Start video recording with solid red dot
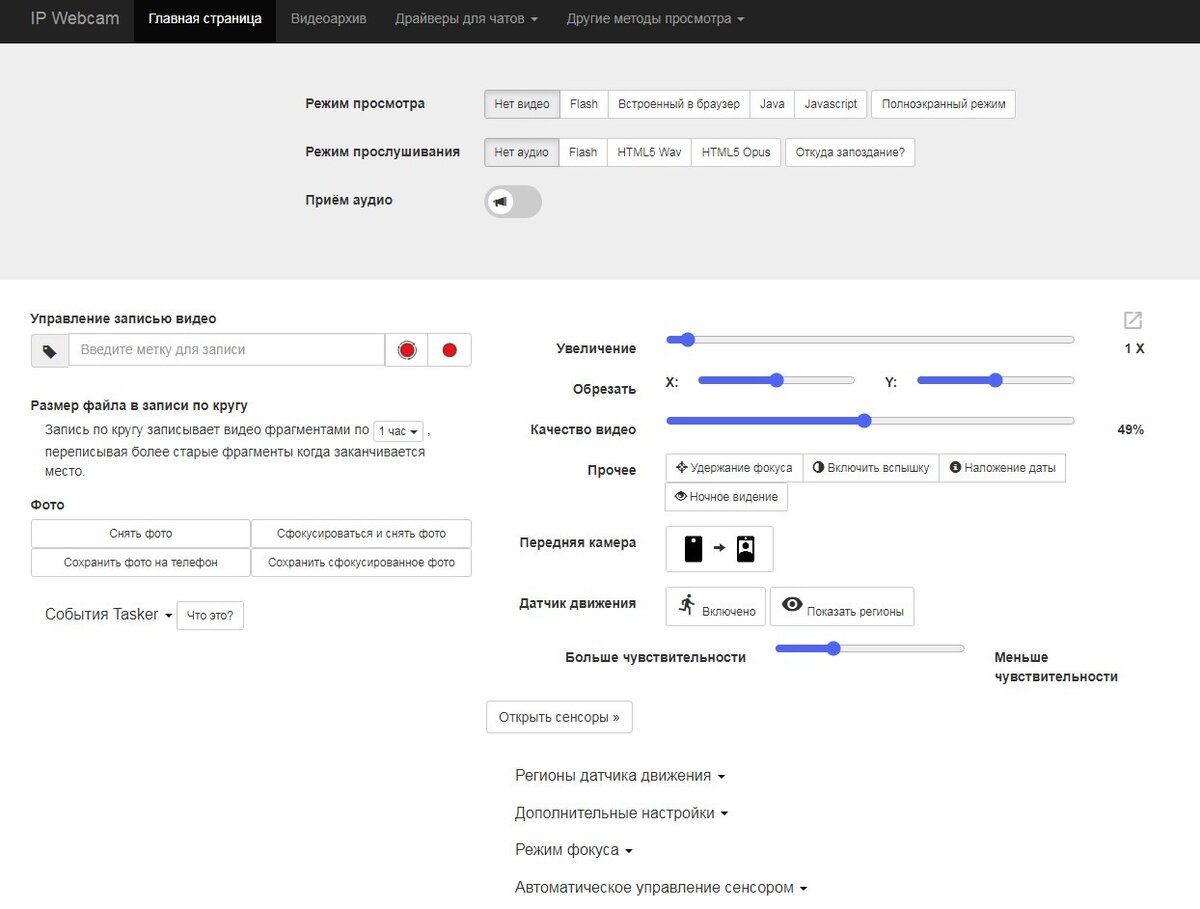Image resolution: width=1200 pixels, height=909 pixels. point(449,350)
